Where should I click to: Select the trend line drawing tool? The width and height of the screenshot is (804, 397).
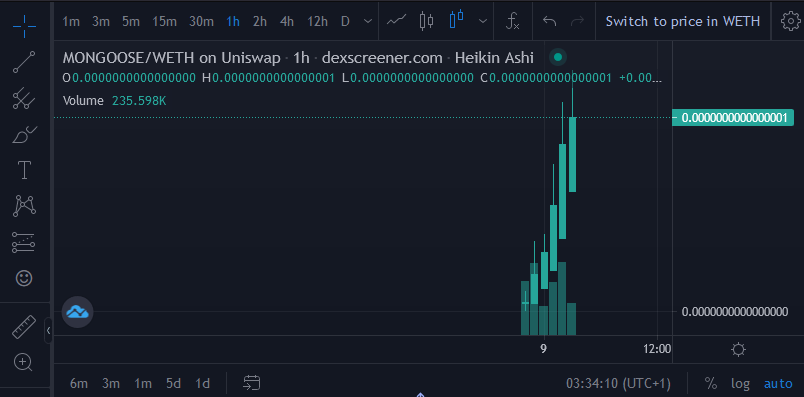click(x=24, y=62)
